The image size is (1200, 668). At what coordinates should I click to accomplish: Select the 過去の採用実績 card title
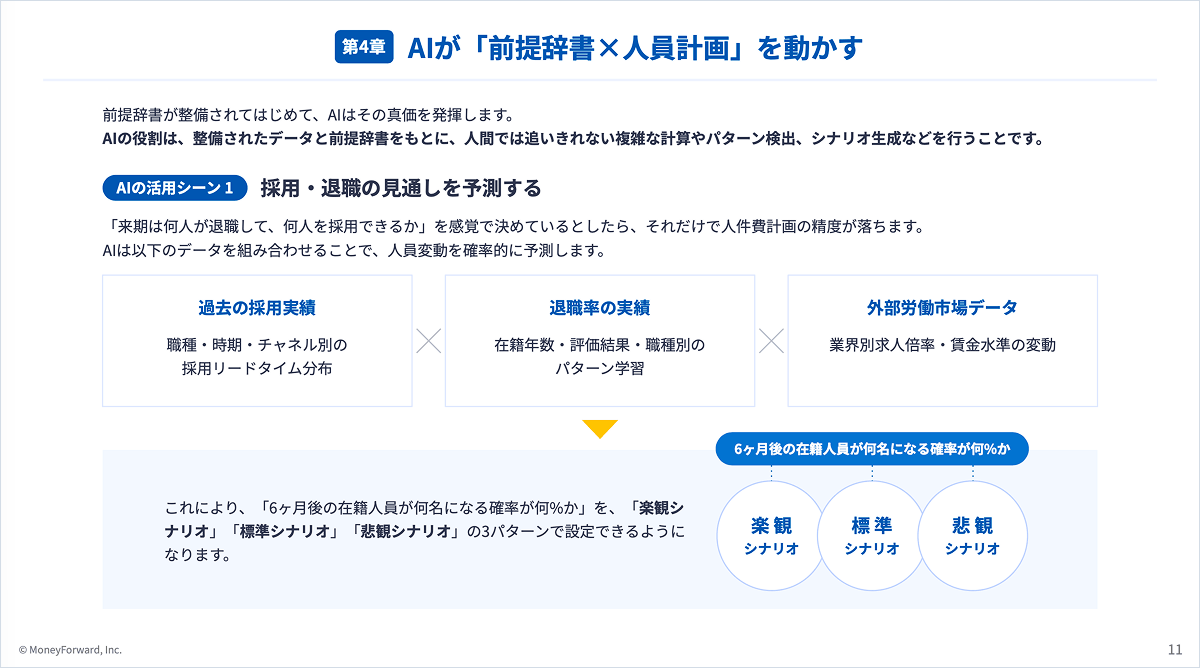click(x=257, y=307)
